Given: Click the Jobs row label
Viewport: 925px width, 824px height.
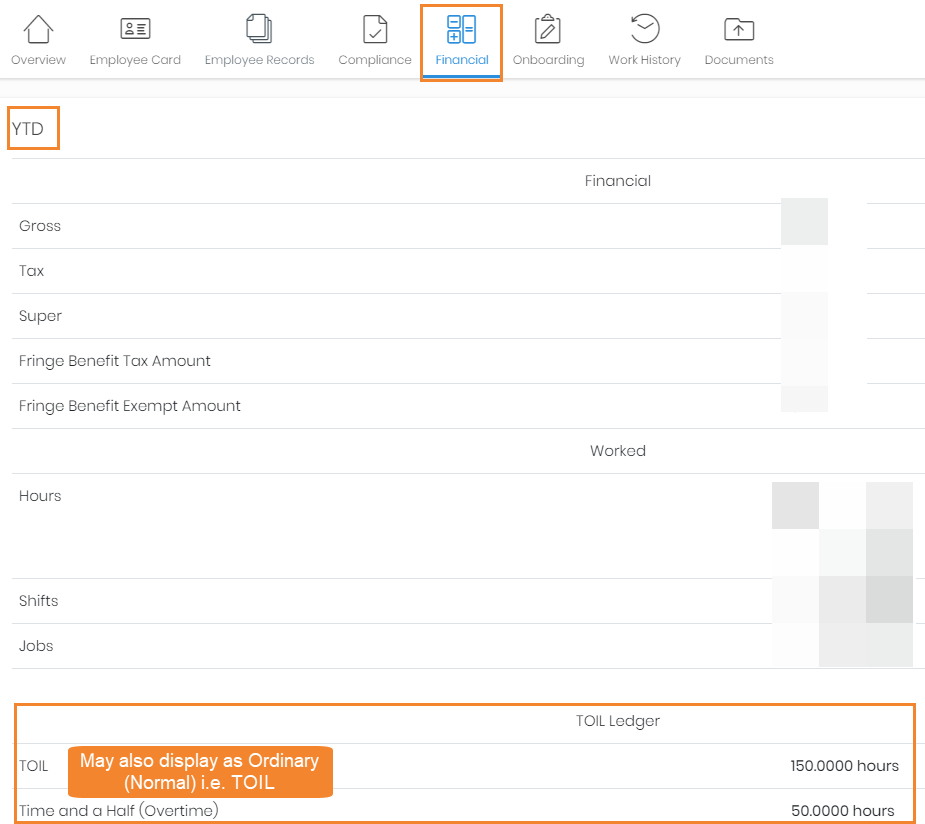Looking at the screenshot, I should point(36,646).
